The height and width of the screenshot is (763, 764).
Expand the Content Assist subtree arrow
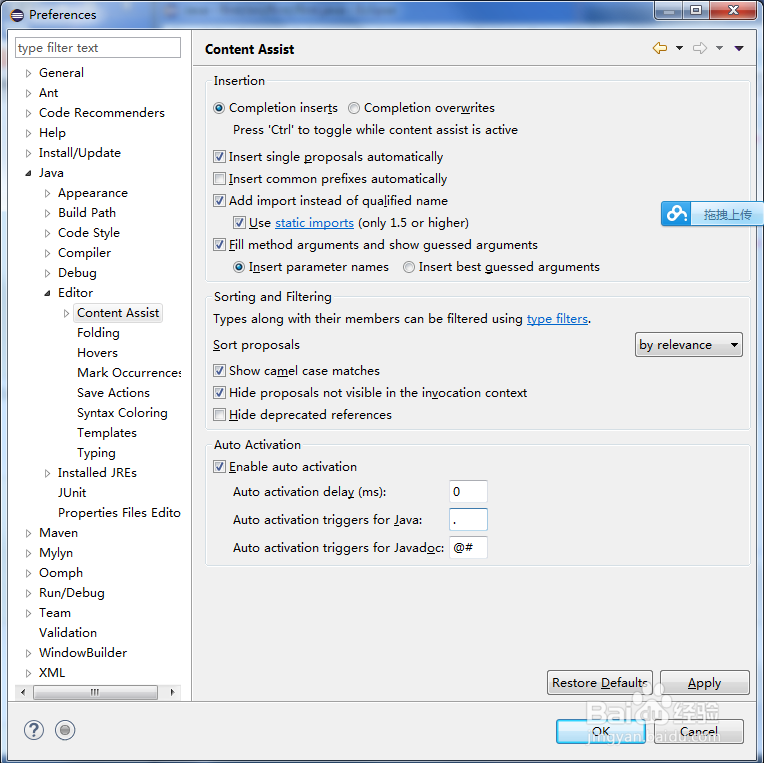66,313
